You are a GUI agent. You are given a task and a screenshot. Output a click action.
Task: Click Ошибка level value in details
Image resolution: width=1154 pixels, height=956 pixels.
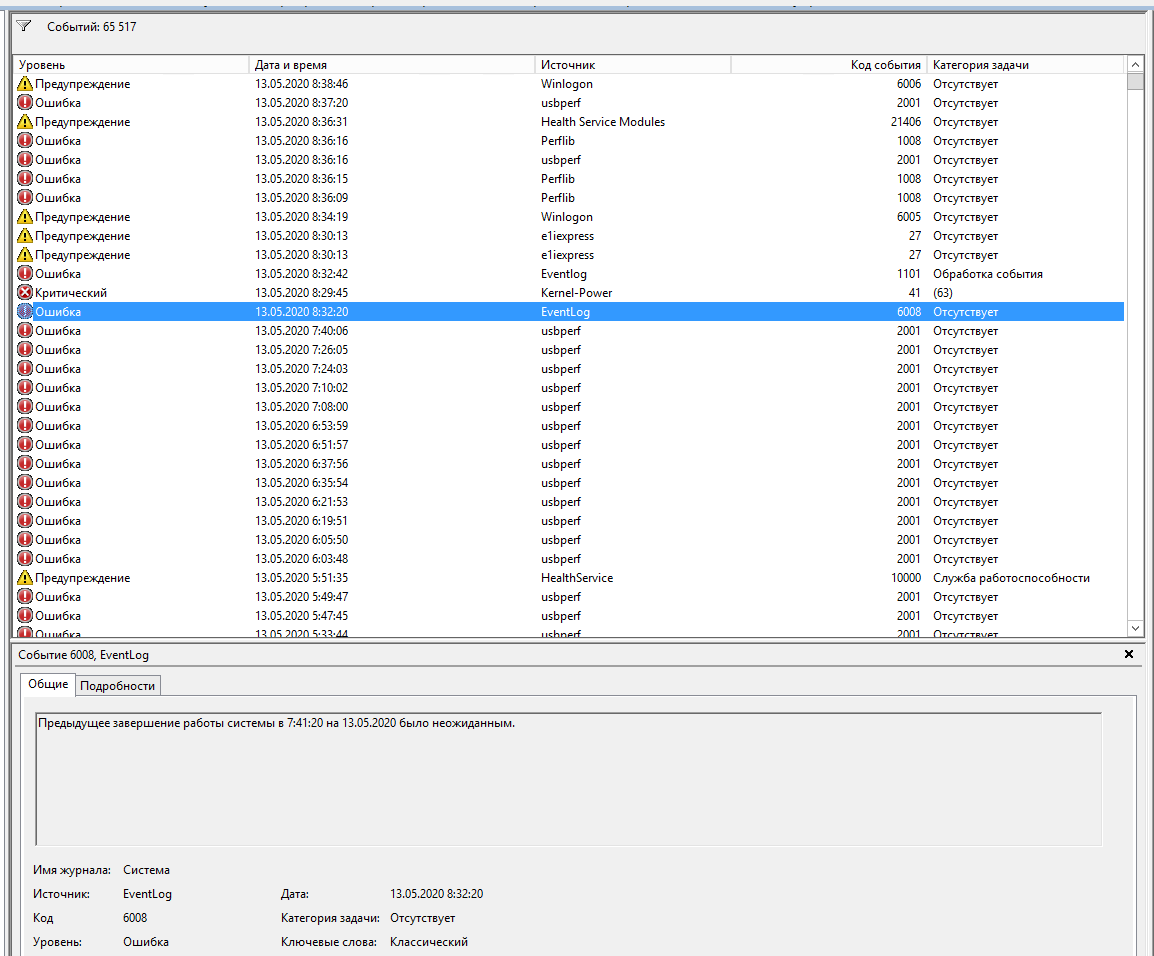click(x=146, y=942)
